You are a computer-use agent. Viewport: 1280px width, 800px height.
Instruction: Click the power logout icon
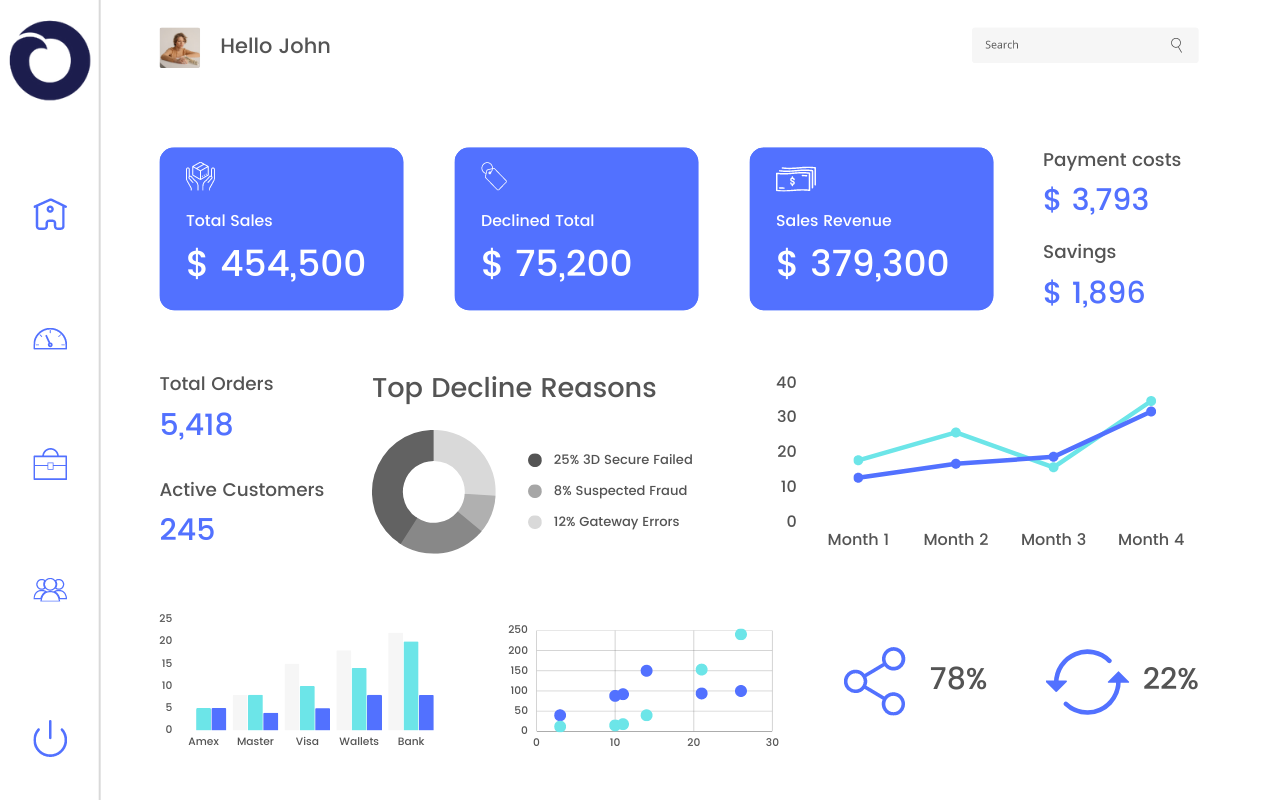click(50, 739)
